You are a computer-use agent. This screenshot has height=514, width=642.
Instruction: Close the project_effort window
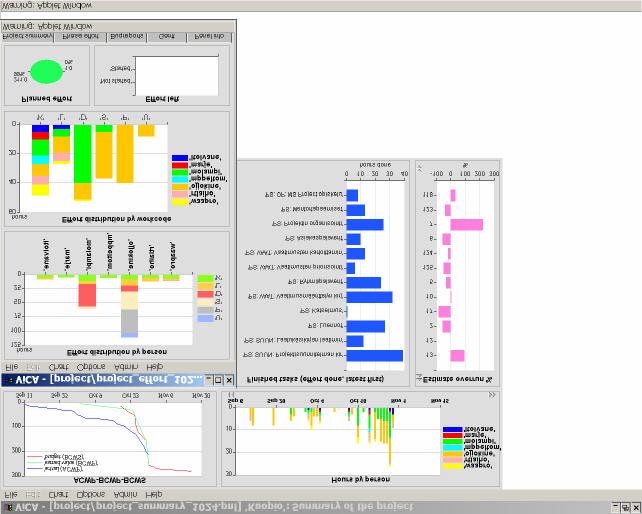(x=229, y=380)
